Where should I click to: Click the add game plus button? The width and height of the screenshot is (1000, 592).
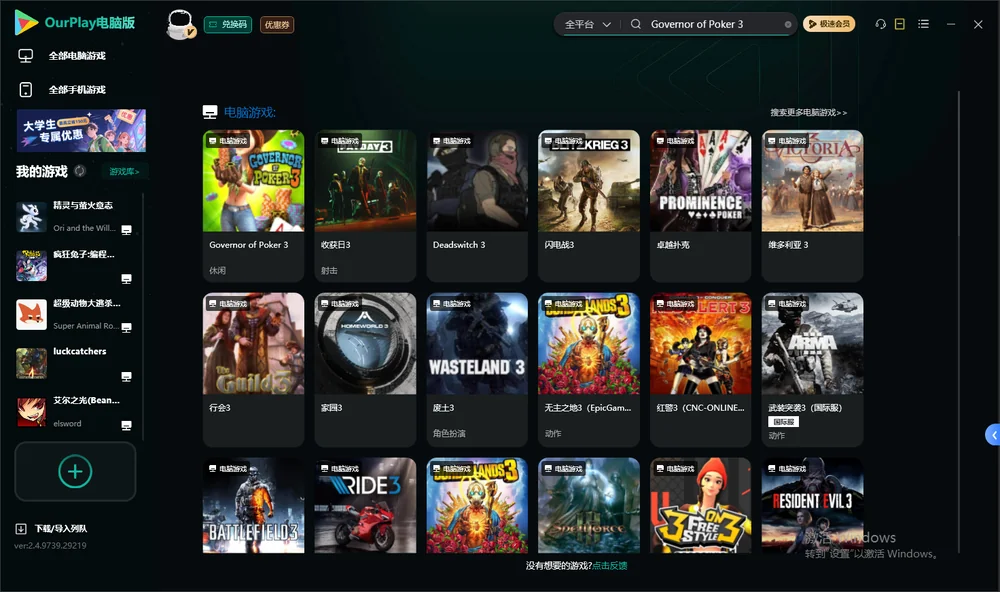(75, 471)
